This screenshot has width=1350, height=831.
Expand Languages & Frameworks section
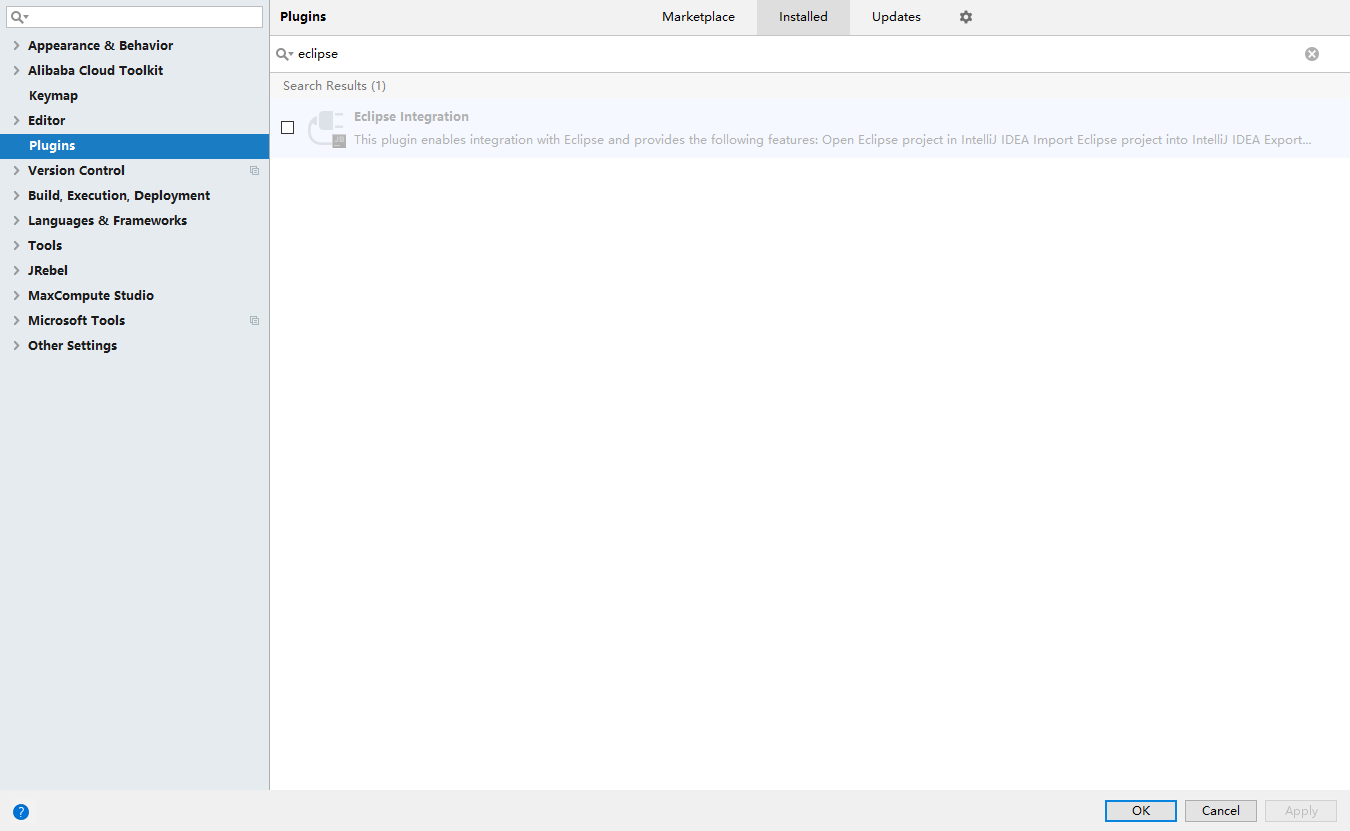pyautogui.click(x=16, y=220)
